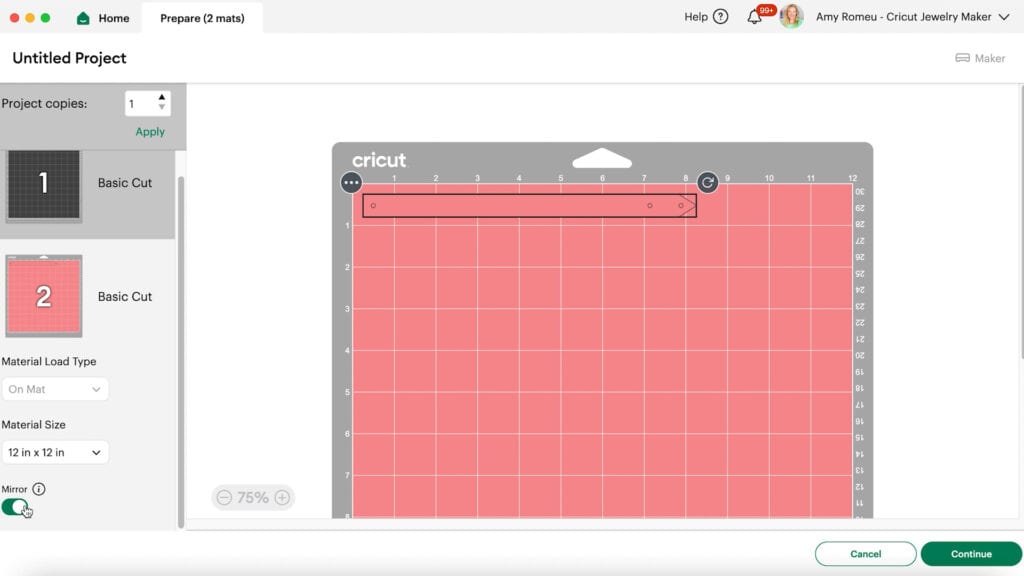
Task: Click the cricut logo on the mat
Action: pyautogui.click(x=379, y=160)
